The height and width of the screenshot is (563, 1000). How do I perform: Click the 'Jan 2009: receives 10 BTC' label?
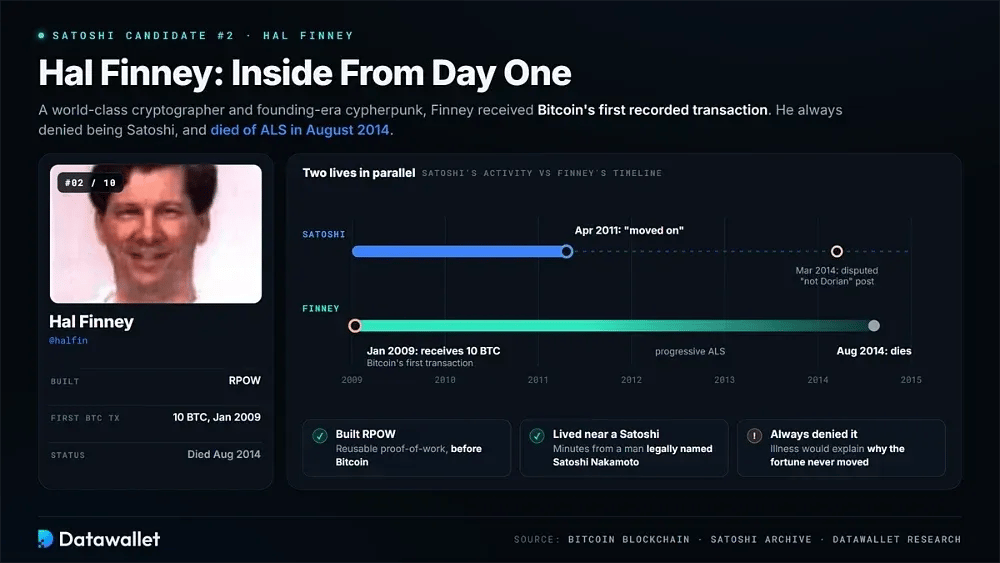click(x=433, y=351)
